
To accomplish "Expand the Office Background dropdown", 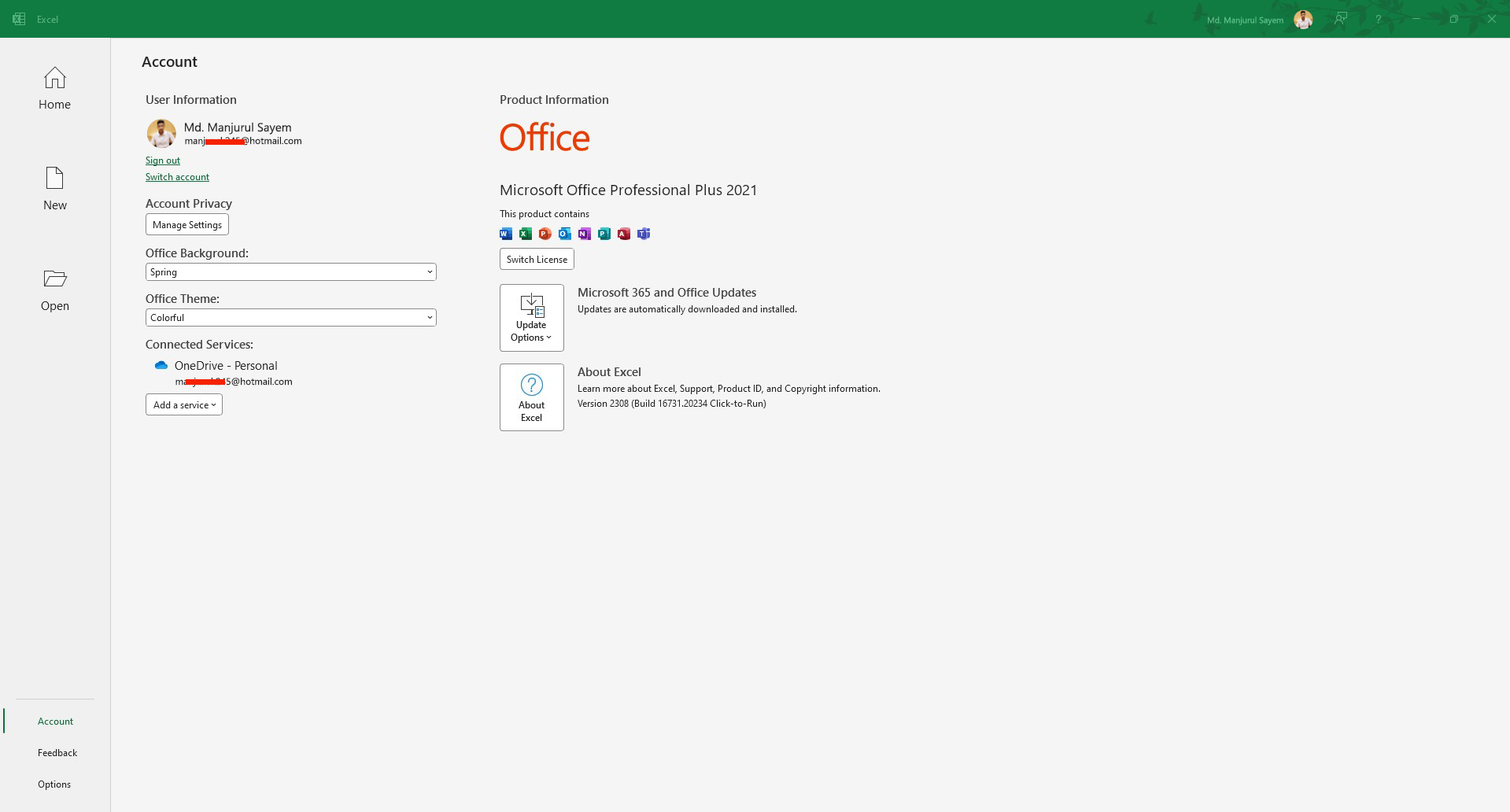I will [290, 272].
